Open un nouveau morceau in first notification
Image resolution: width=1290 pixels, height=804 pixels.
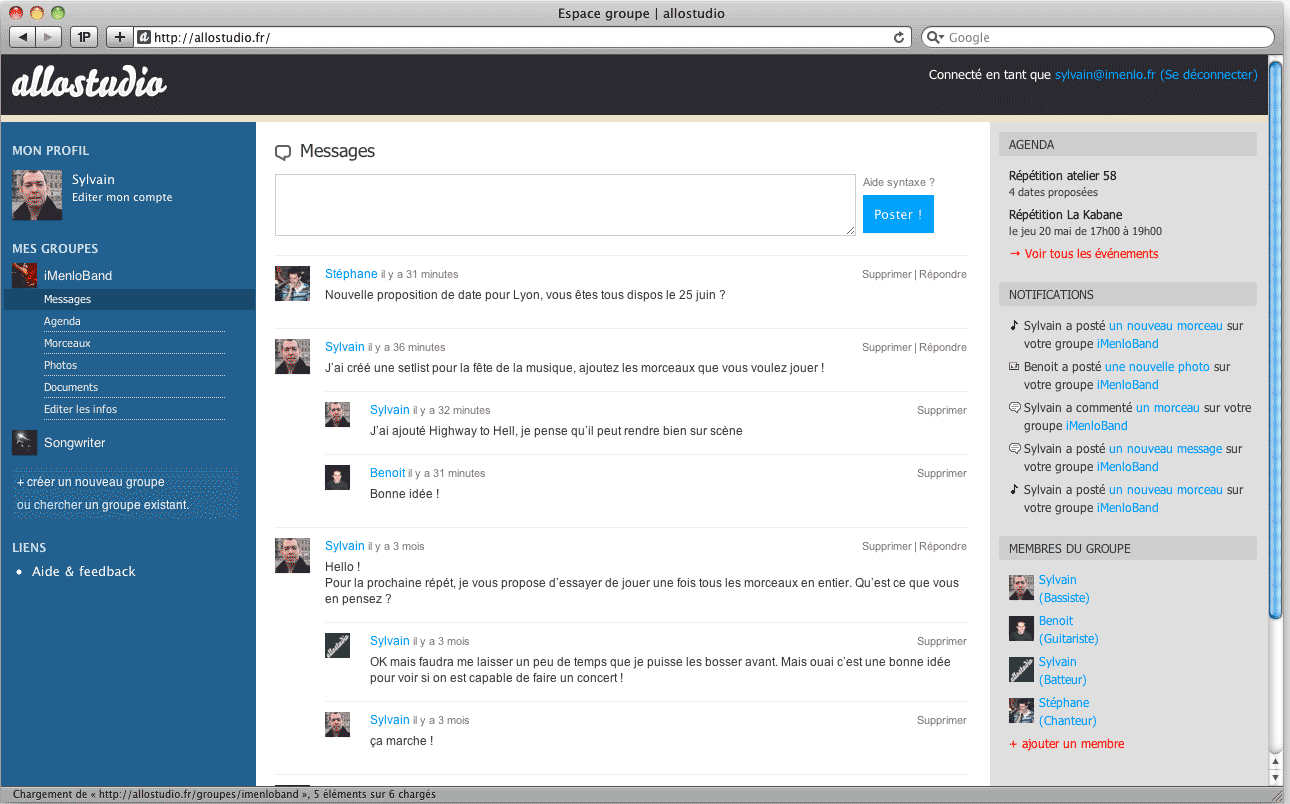pos(1165,326)
